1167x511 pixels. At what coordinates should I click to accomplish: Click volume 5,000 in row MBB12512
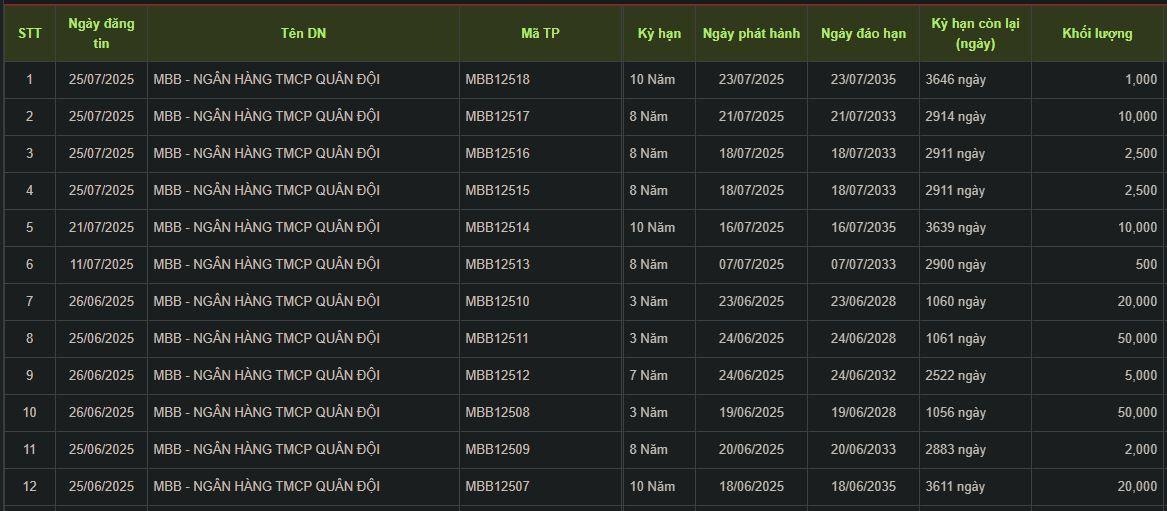[x=1142, y=376]
